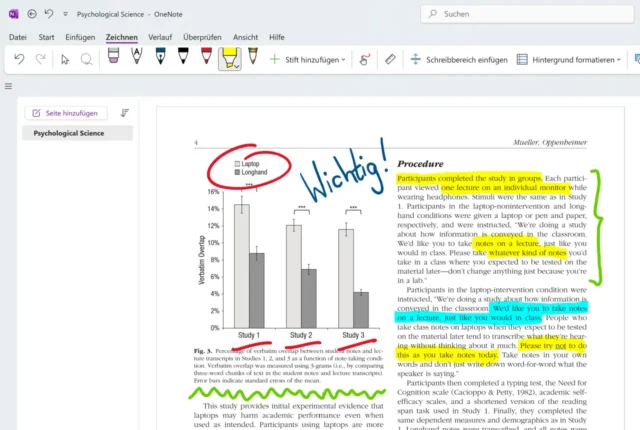This screenshot has width=640, height=430.
Task: Activate the ruler tool
Action: coord(390,59)
